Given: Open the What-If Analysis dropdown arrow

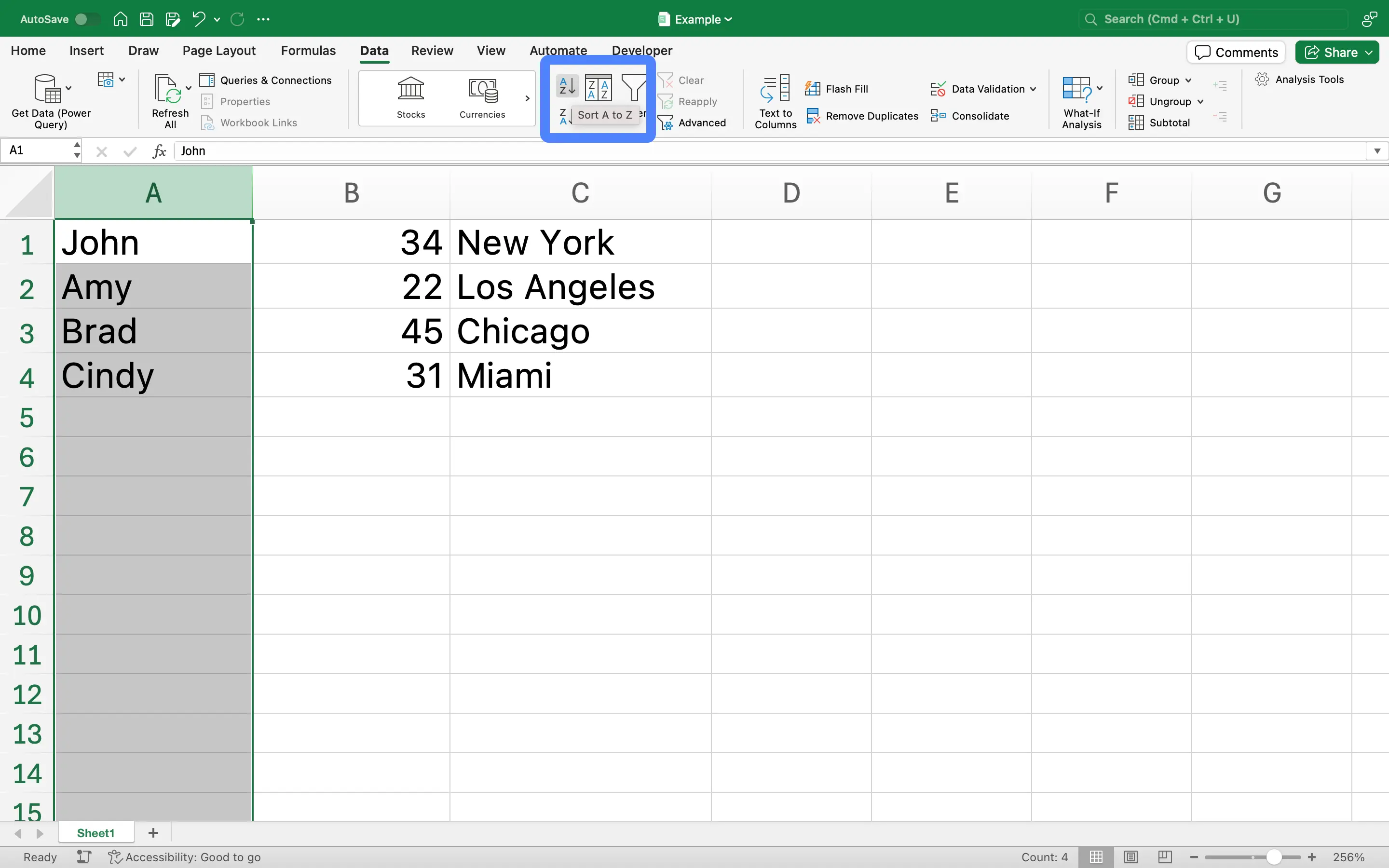Looking at the screenshot, I should point(1099,88).
